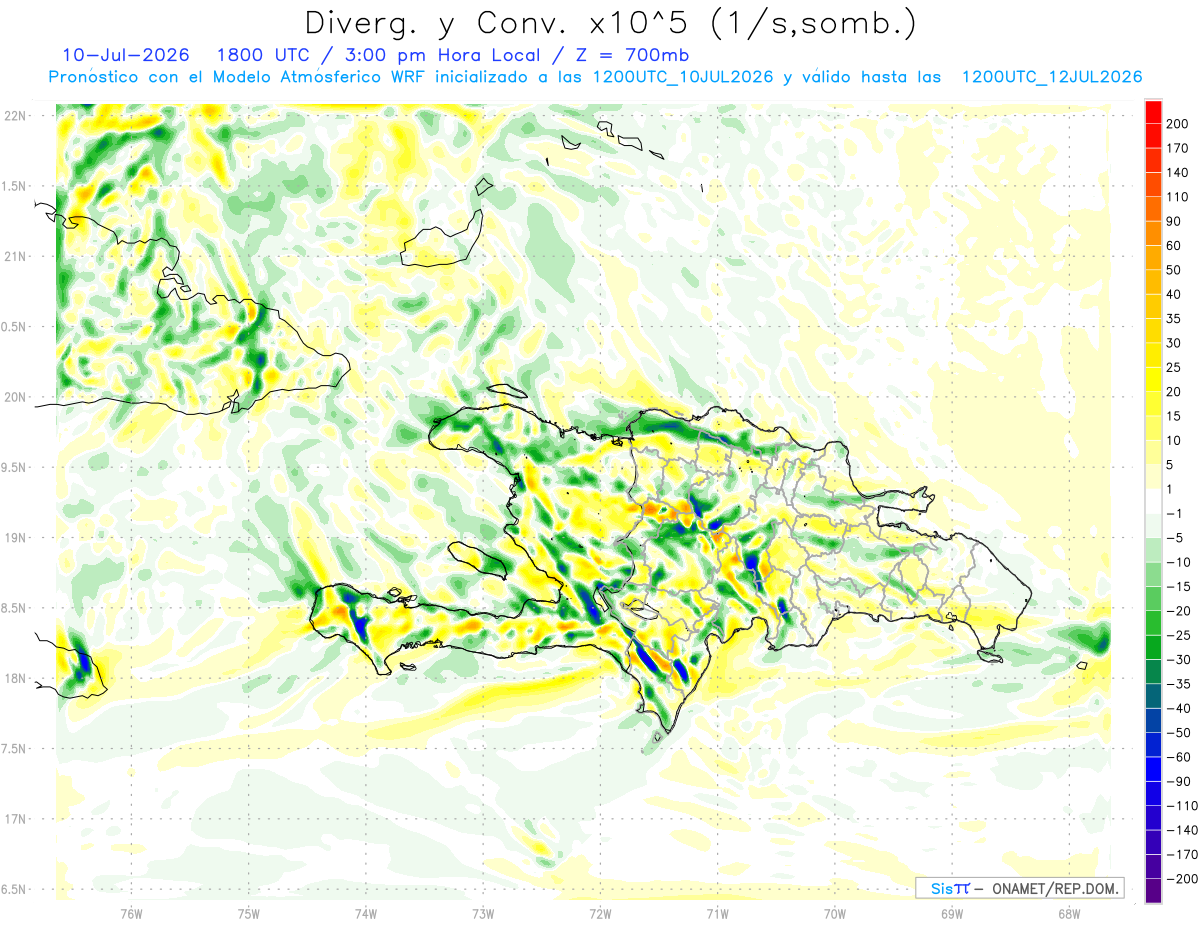This screenshot has height=927, width=1200.
Task: Click the '72W' longitude label
Action: [600, 914]
